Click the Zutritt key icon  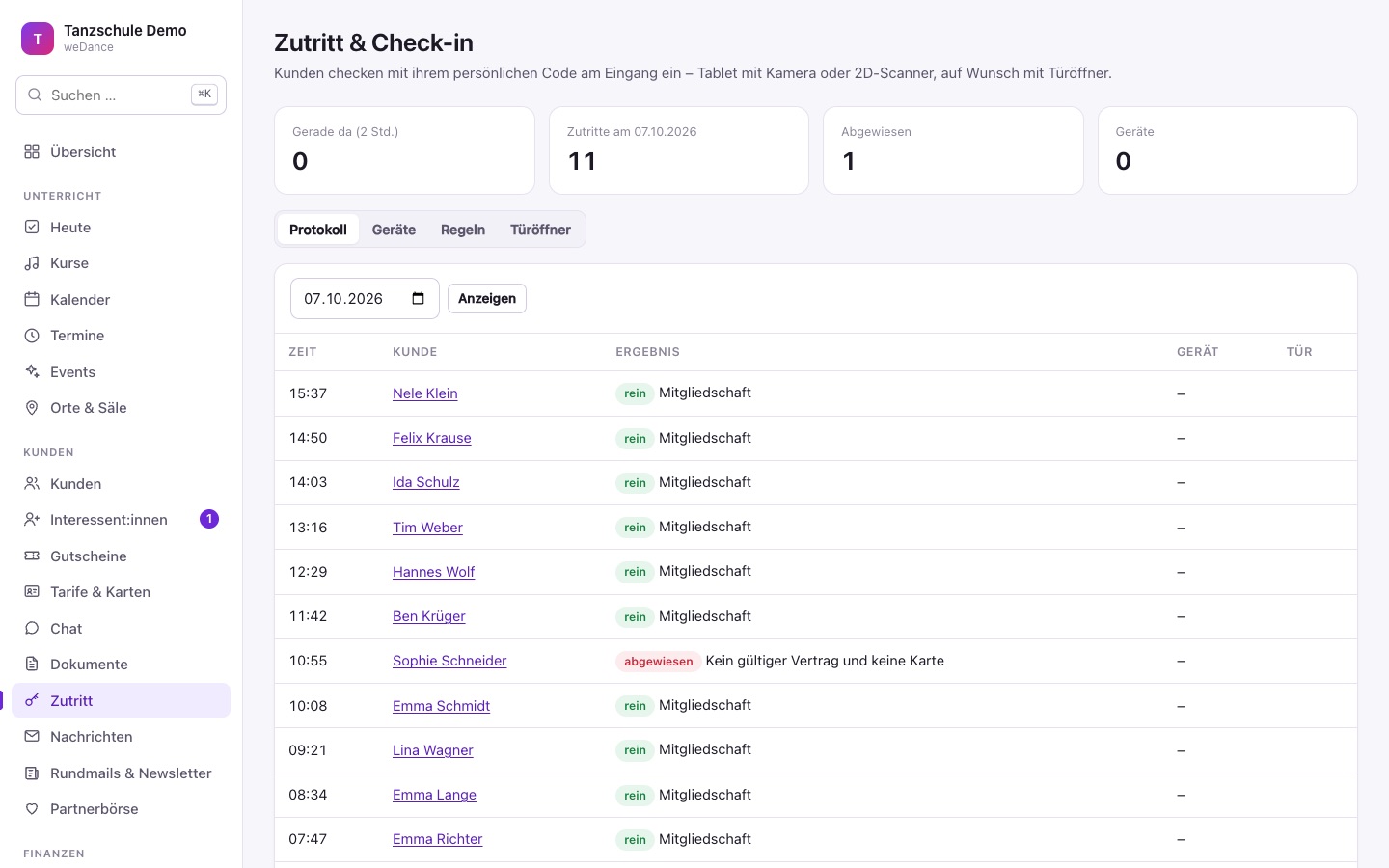click(32, 700)
